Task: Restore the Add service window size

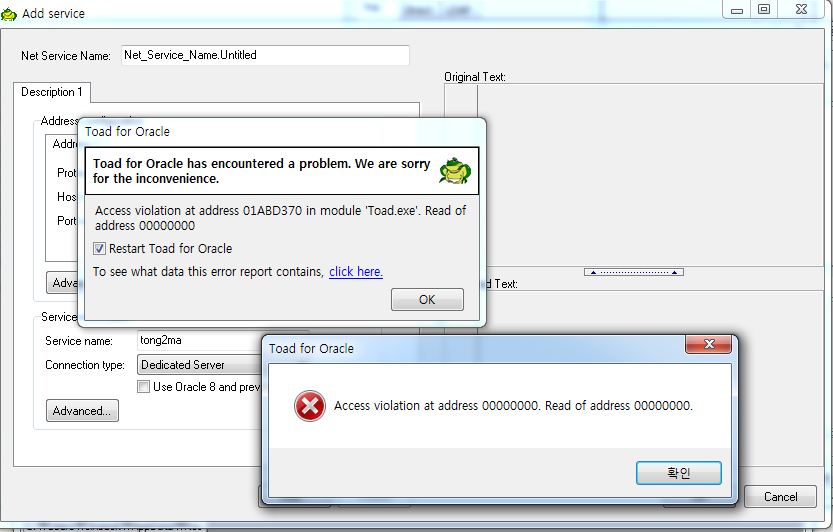Action: coord(764,10)
